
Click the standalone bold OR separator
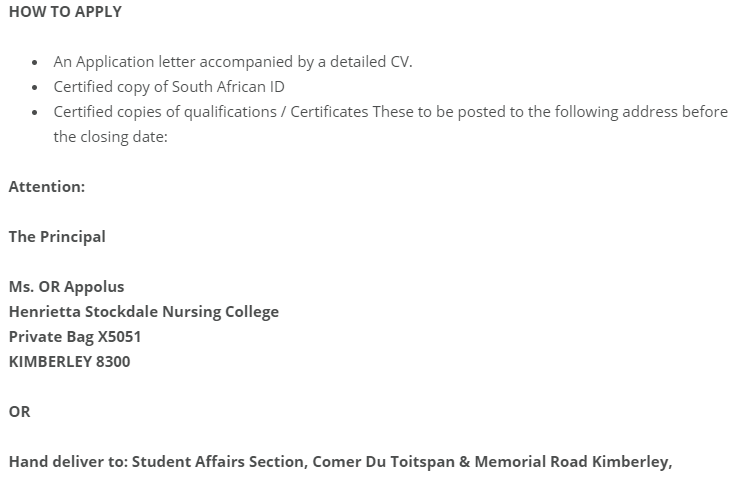pos(20,412)
